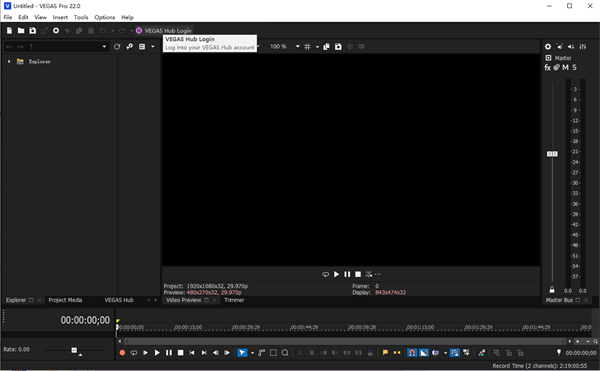Copy the preview snapshot to clipboard
This screenshot has height=371, width=600.
(x=326, y=47)
